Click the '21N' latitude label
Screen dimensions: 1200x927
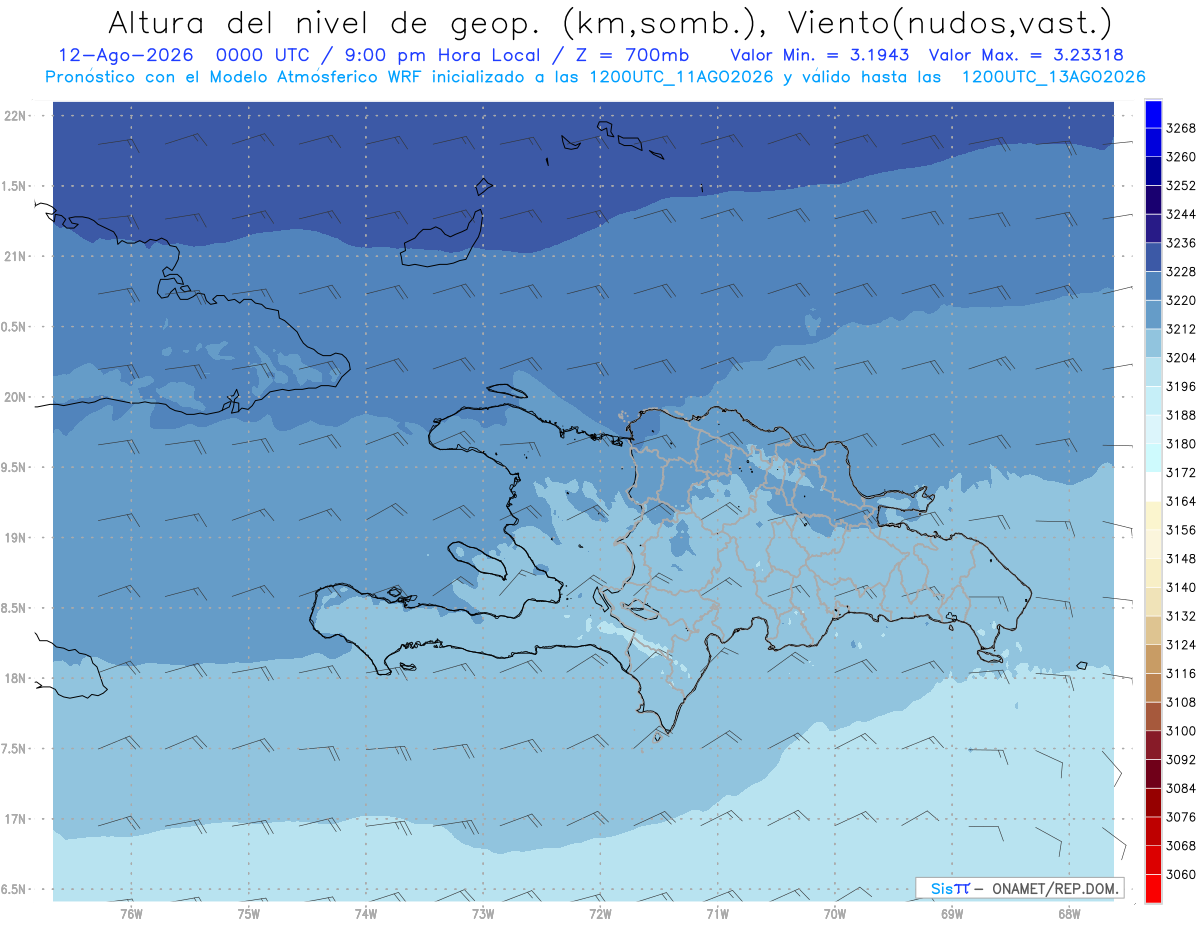click(x=16, y=256)
